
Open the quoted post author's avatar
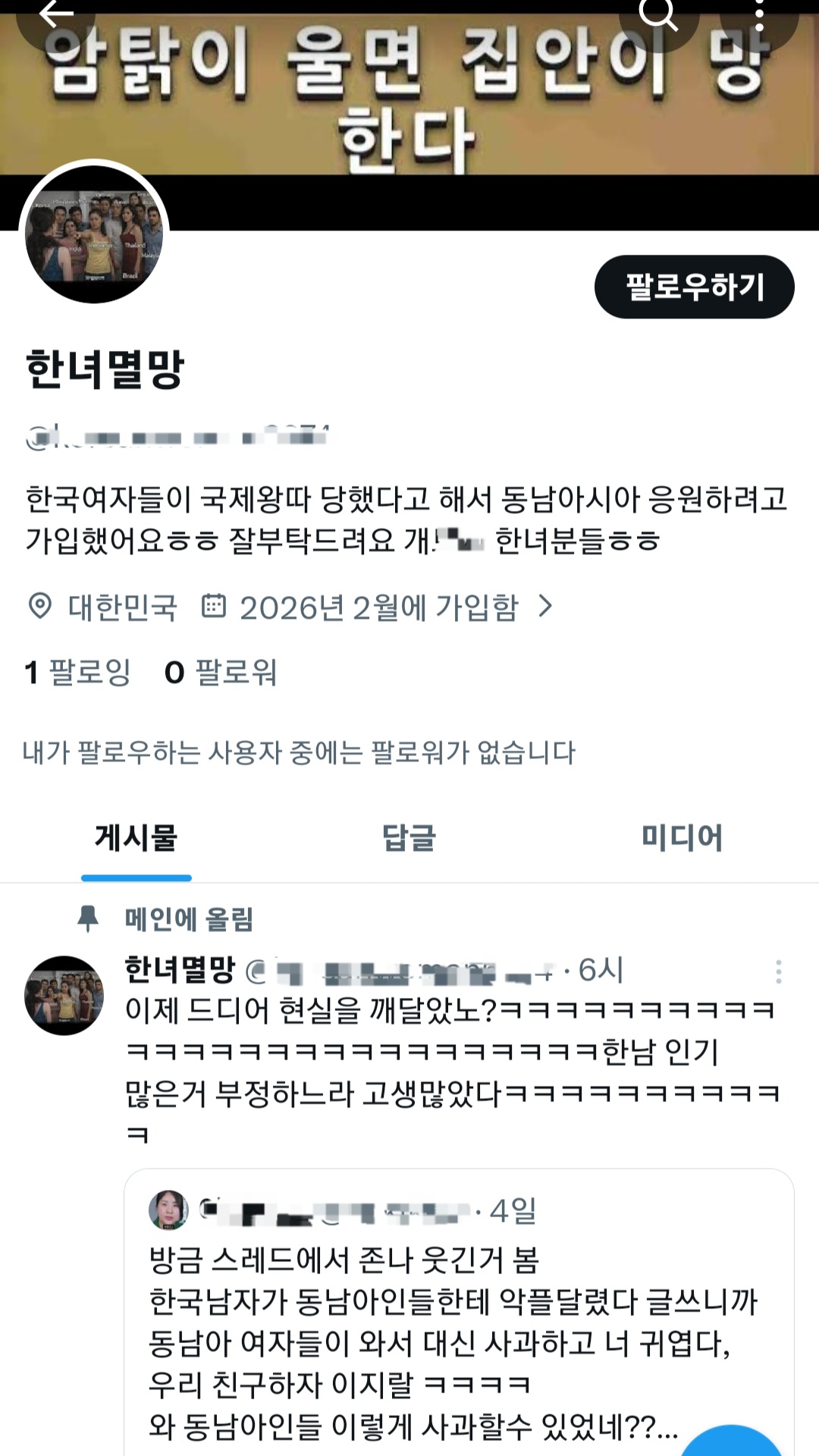click(168, 1210)
